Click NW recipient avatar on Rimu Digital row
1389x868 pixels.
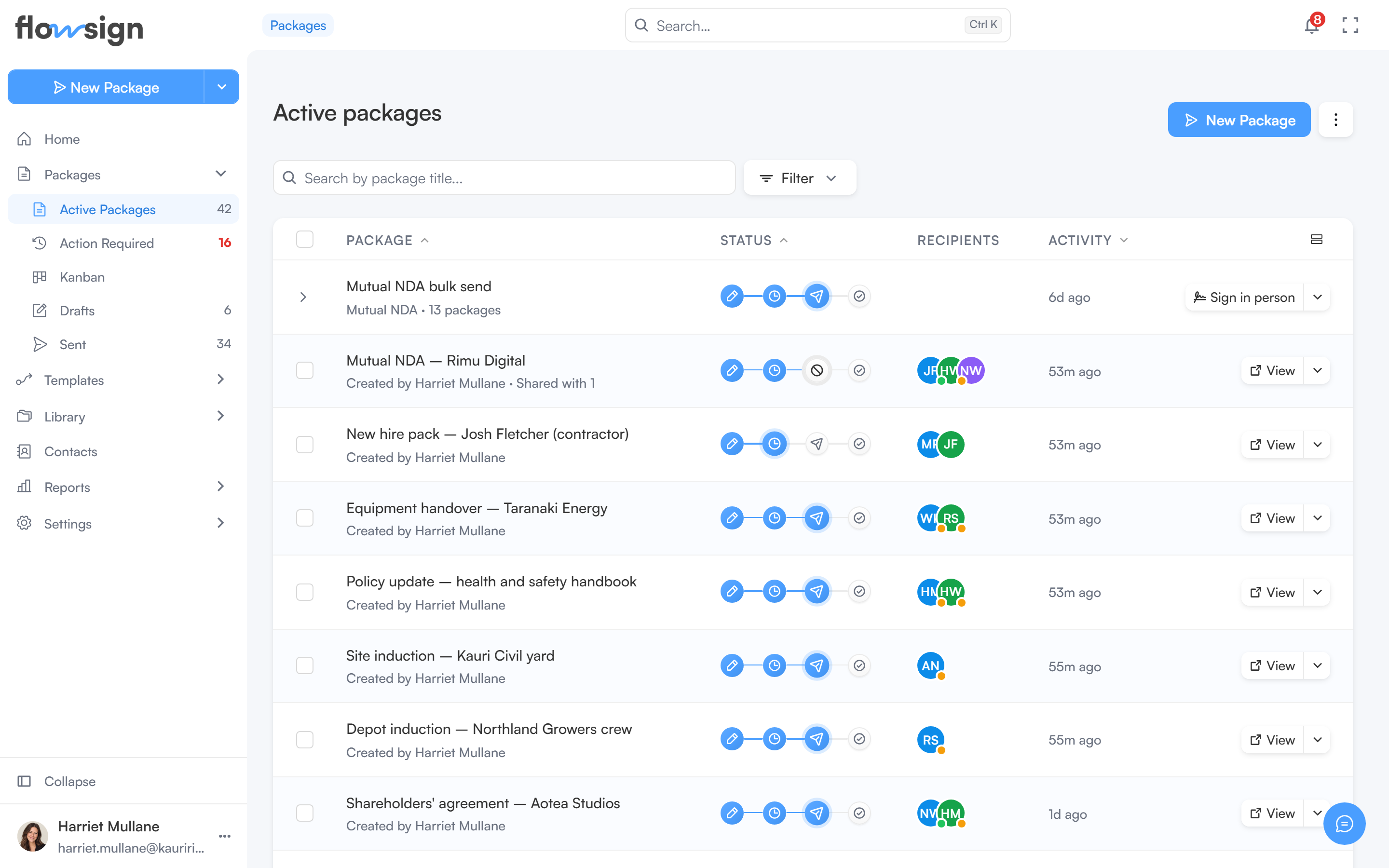[x=972, y=370]
